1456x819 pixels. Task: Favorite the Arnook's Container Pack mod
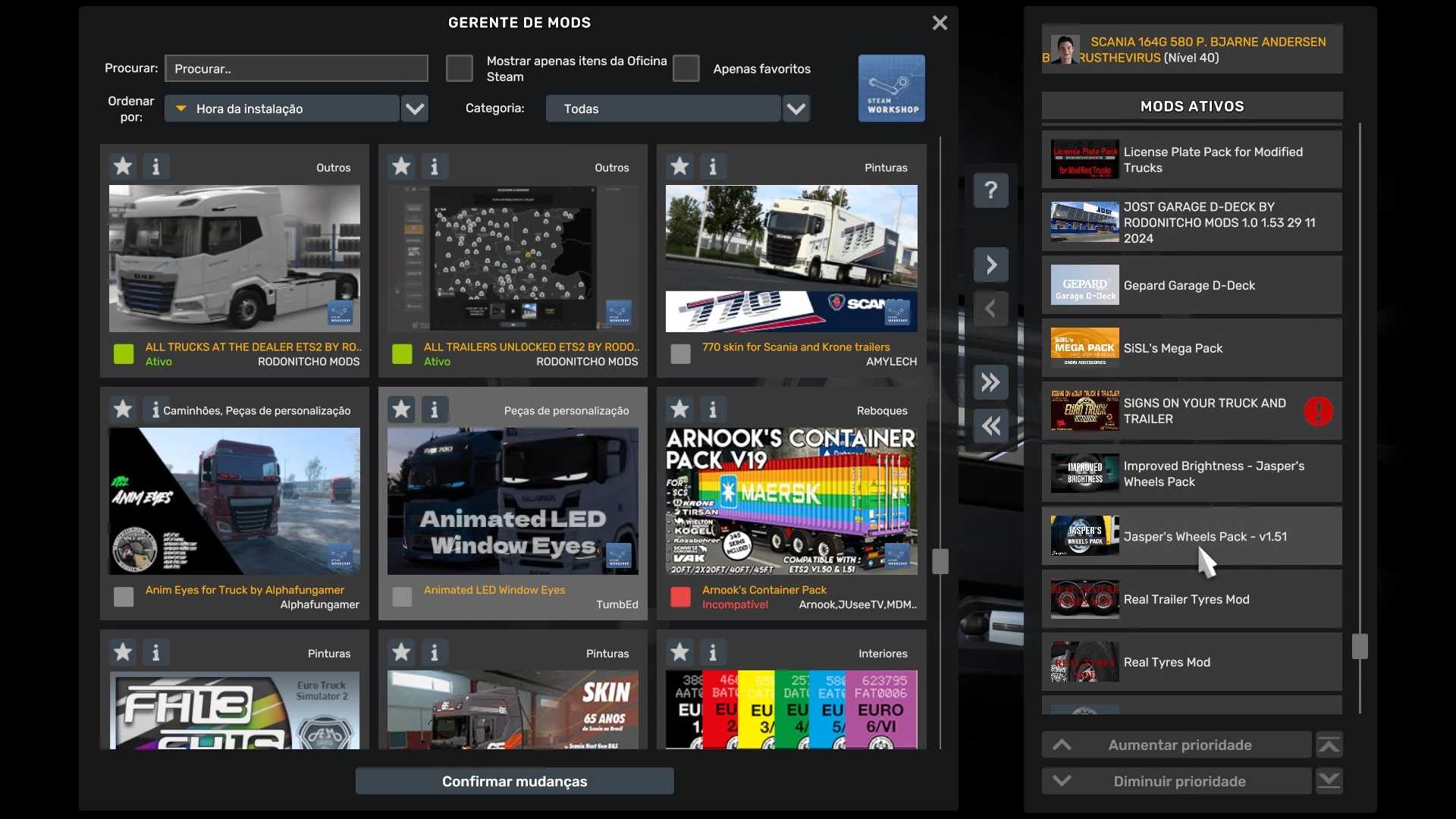tap(679, 409)
